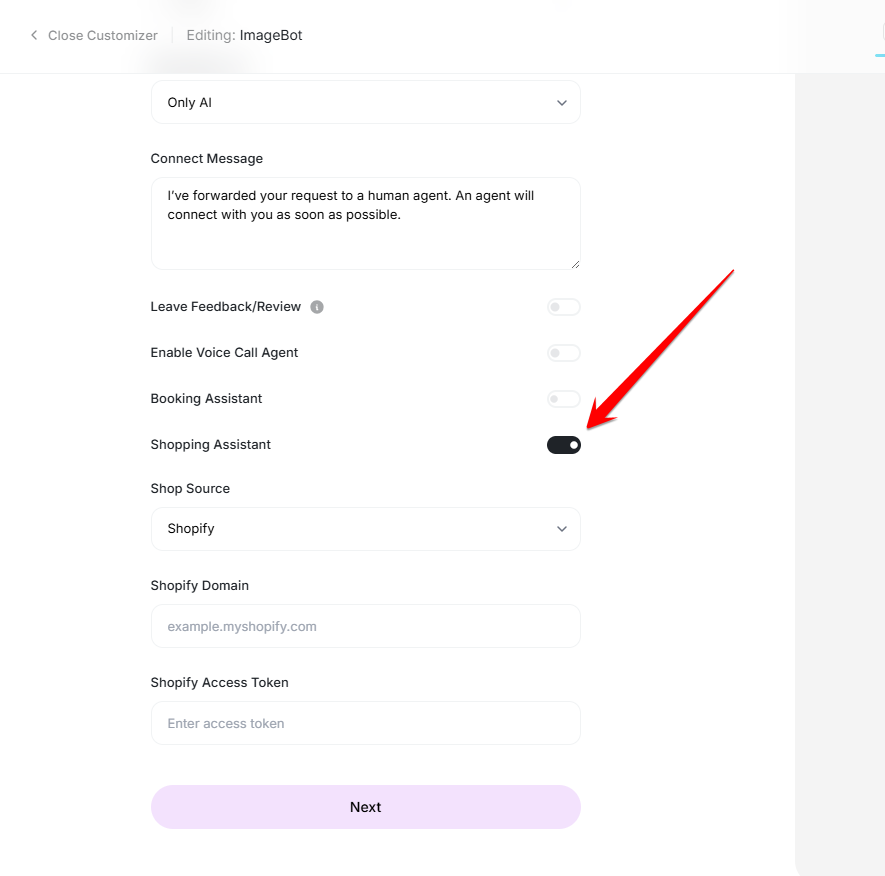This screenshot has height=876, width=885.
Task: Disable the Shopping Assistant toggle
Action: click(x=563, y=445)
